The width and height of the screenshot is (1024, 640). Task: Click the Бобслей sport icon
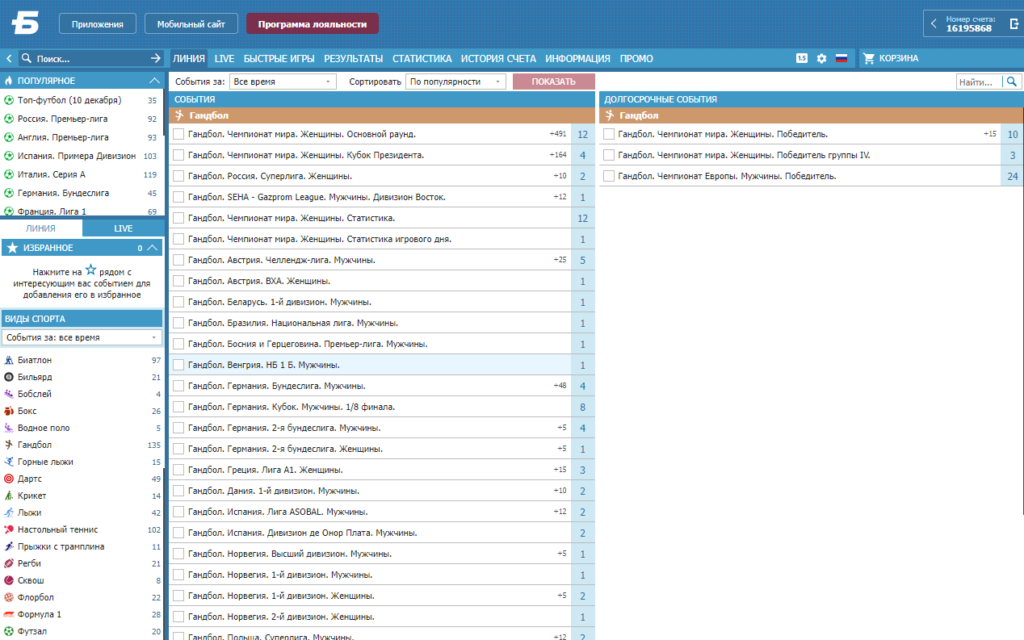pos(9,394)
